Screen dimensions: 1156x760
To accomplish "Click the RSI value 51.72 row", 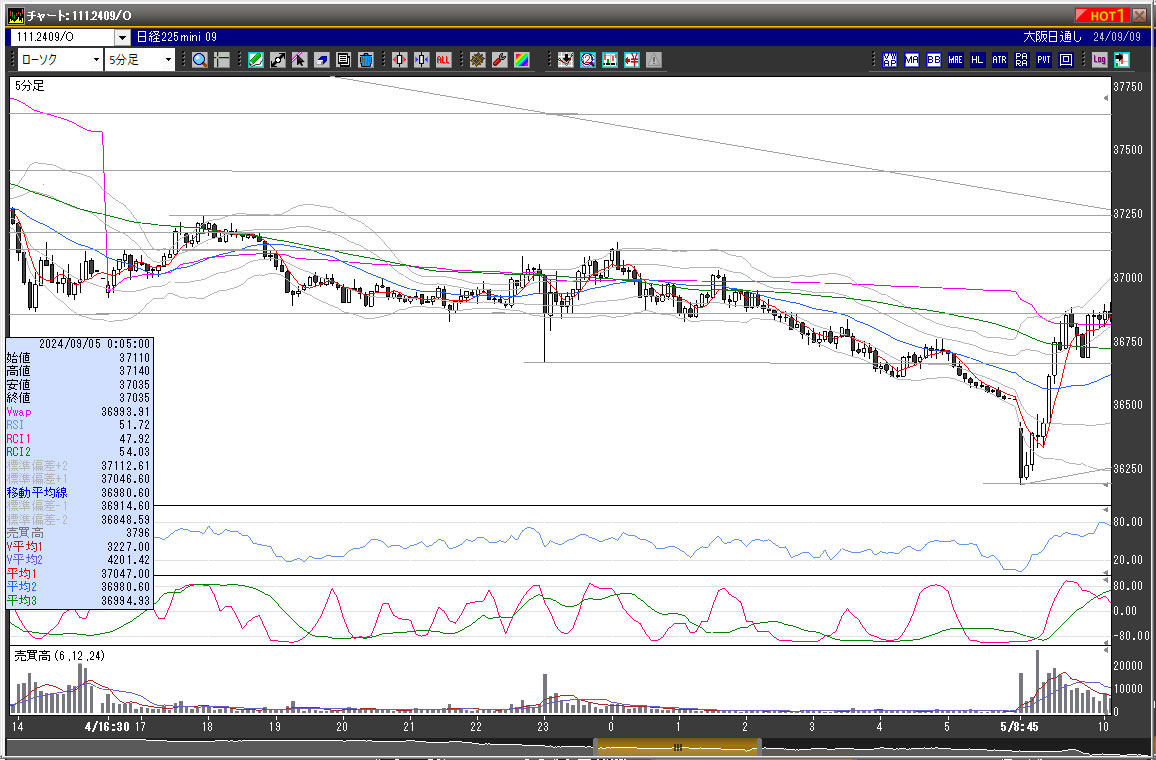I will coord(79,425).
